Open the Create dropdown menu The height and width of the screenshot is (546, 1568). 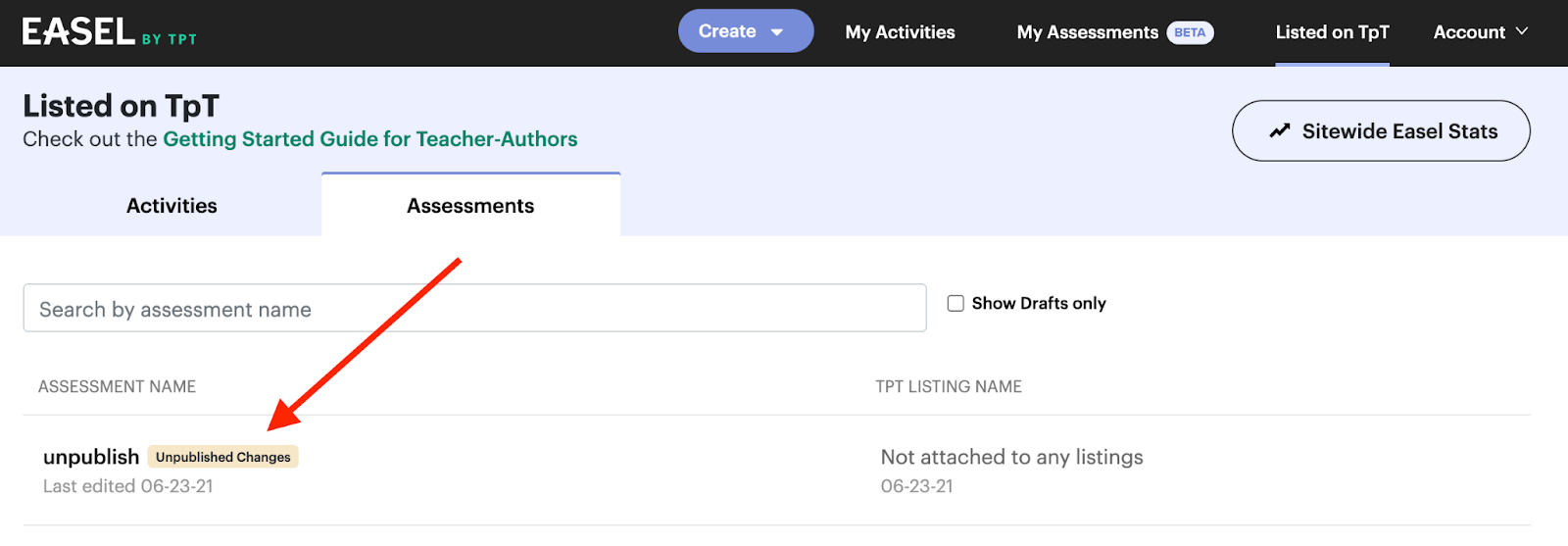tap(746, 31)
